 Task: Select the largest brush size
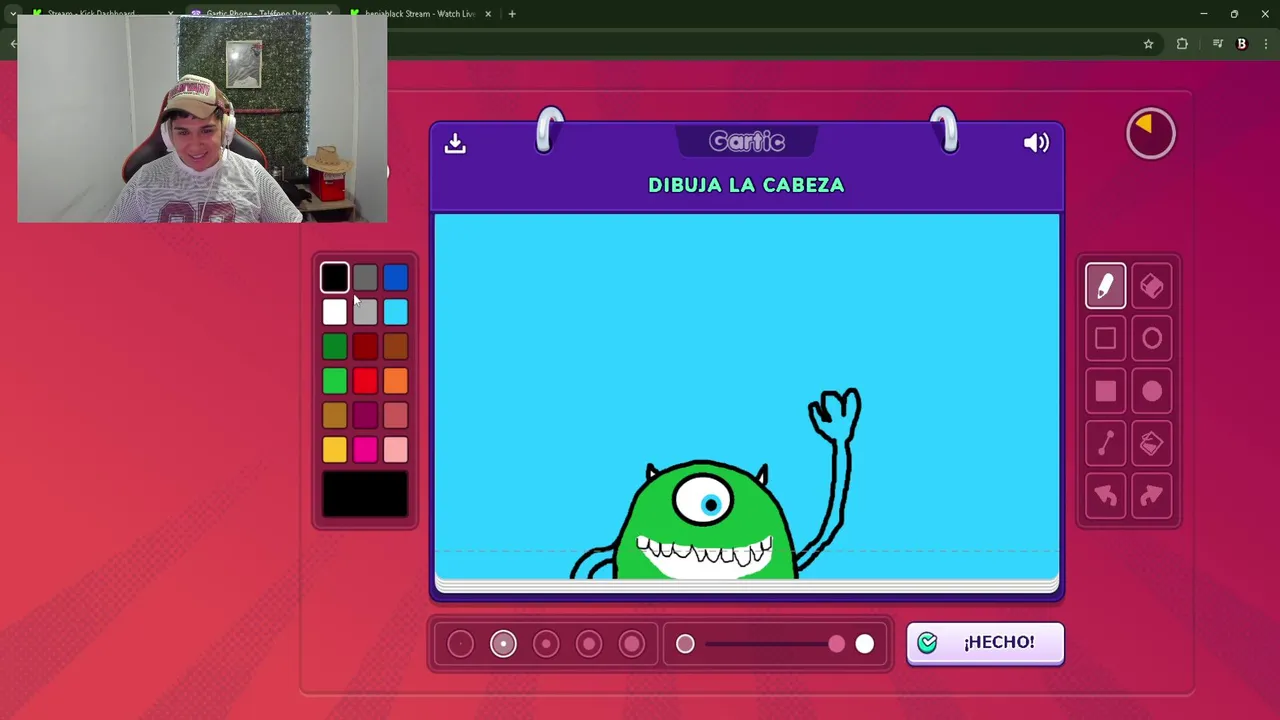click(632, 644)
